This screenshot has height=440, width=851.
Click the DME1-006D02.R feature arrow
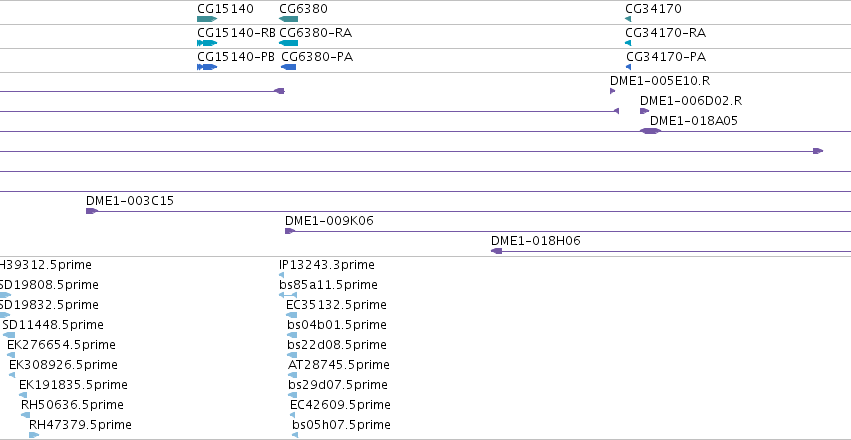[644, 111]
